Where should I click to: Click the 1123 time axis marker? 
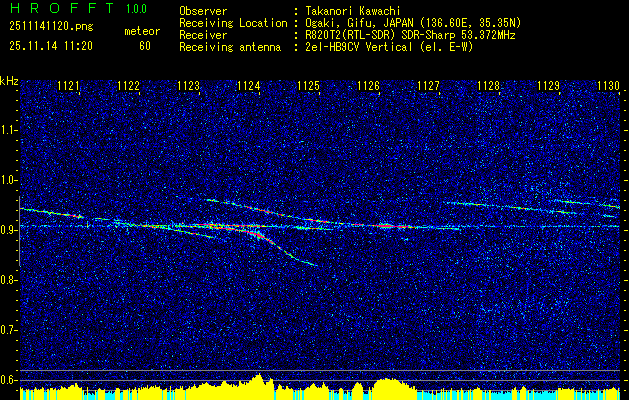tap(189, 85)
